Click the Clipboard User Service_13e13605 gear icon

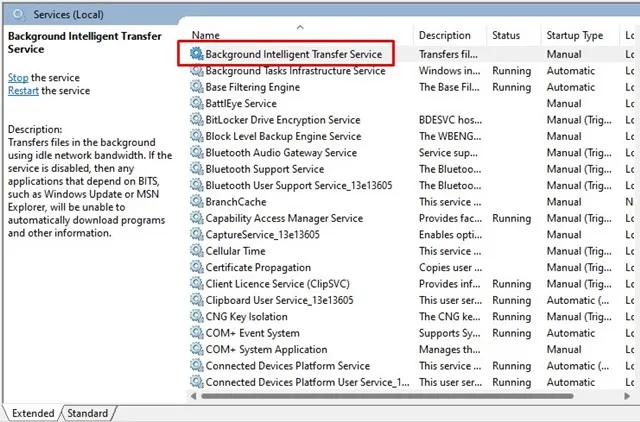197,300
